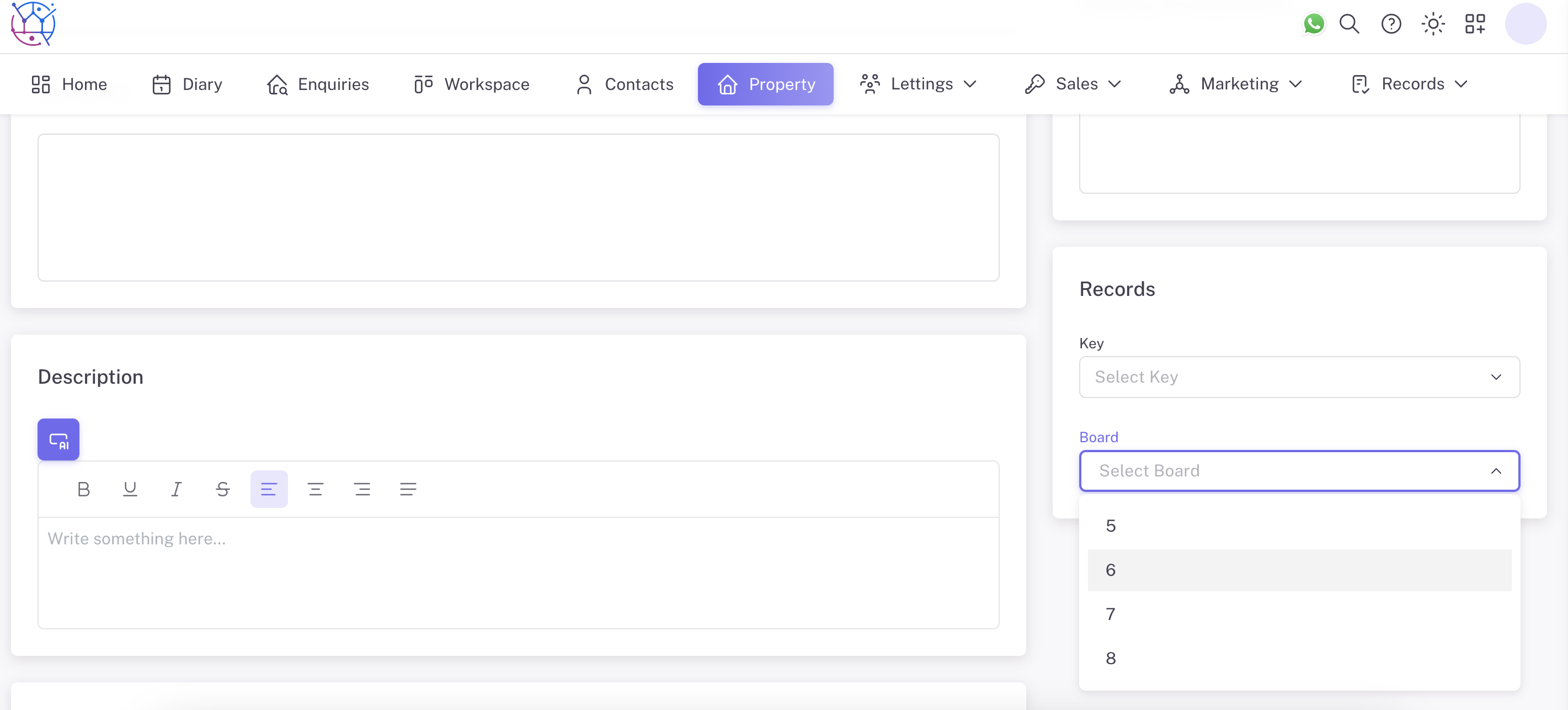The height and width of the screenshot is (710, 1568).
Task: Click the Enquiries house-search icon
Action: pyautogui.click(x=276, y=84)
